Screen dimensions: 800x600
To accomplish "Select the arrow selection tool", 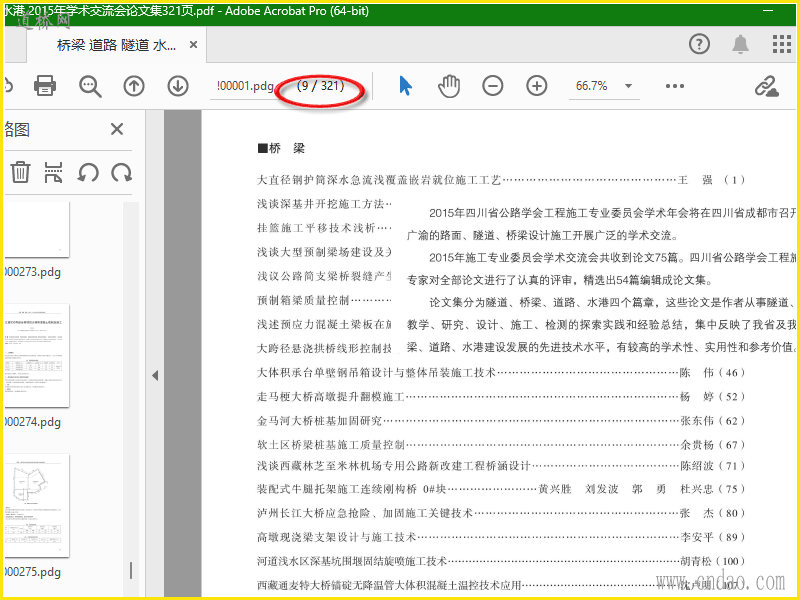I will pos(405,86).
